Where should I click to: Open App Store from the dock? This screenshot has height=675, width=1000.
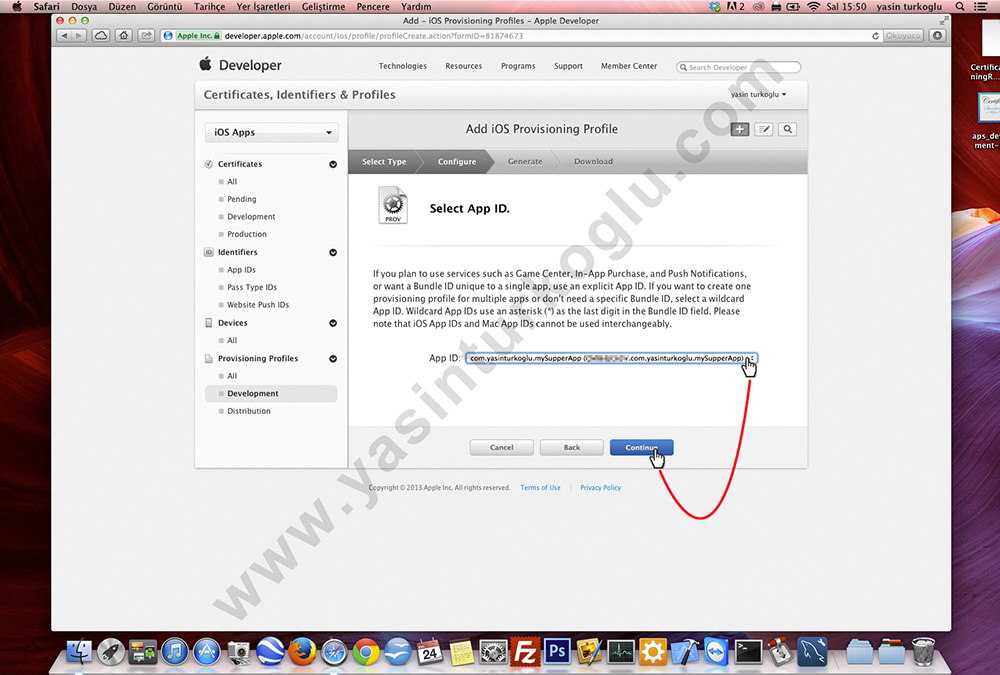[207, 652]
